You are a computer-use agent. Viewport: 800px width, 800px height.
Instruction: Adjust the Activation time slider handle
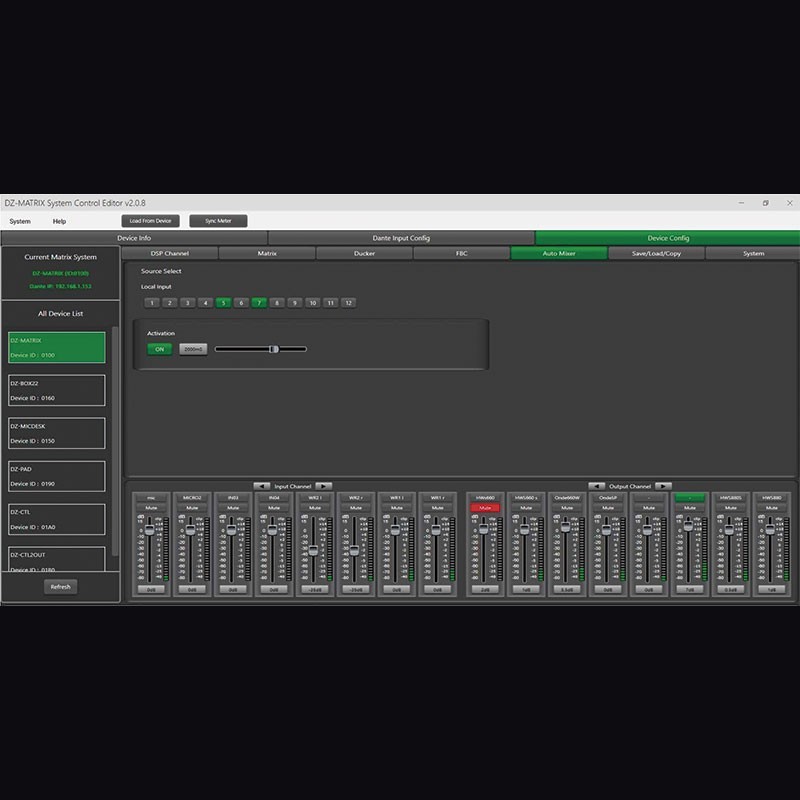point(274,349)
